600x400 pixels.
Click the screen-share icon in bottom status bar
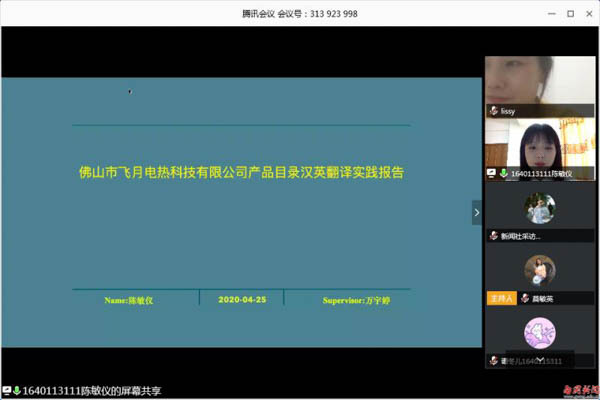tap(6, 390)
